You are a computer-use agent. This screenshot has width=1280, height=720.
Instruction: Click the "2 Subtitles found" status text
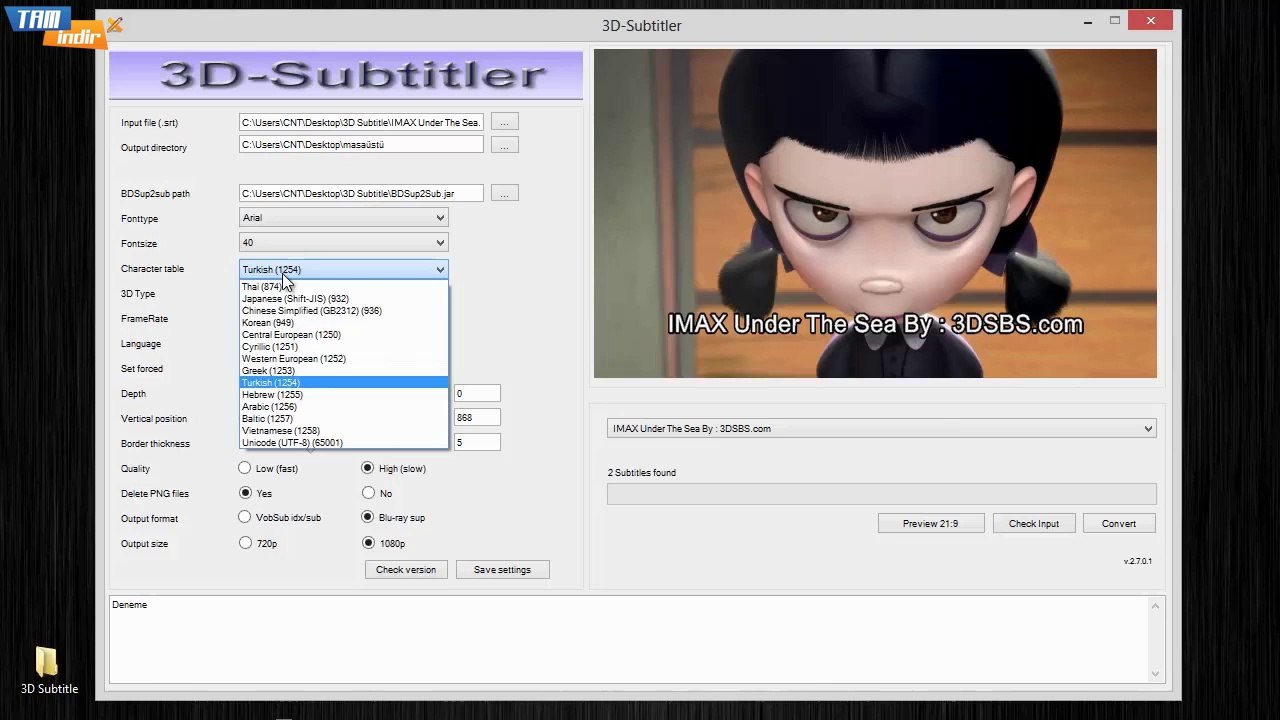[642, 473]
